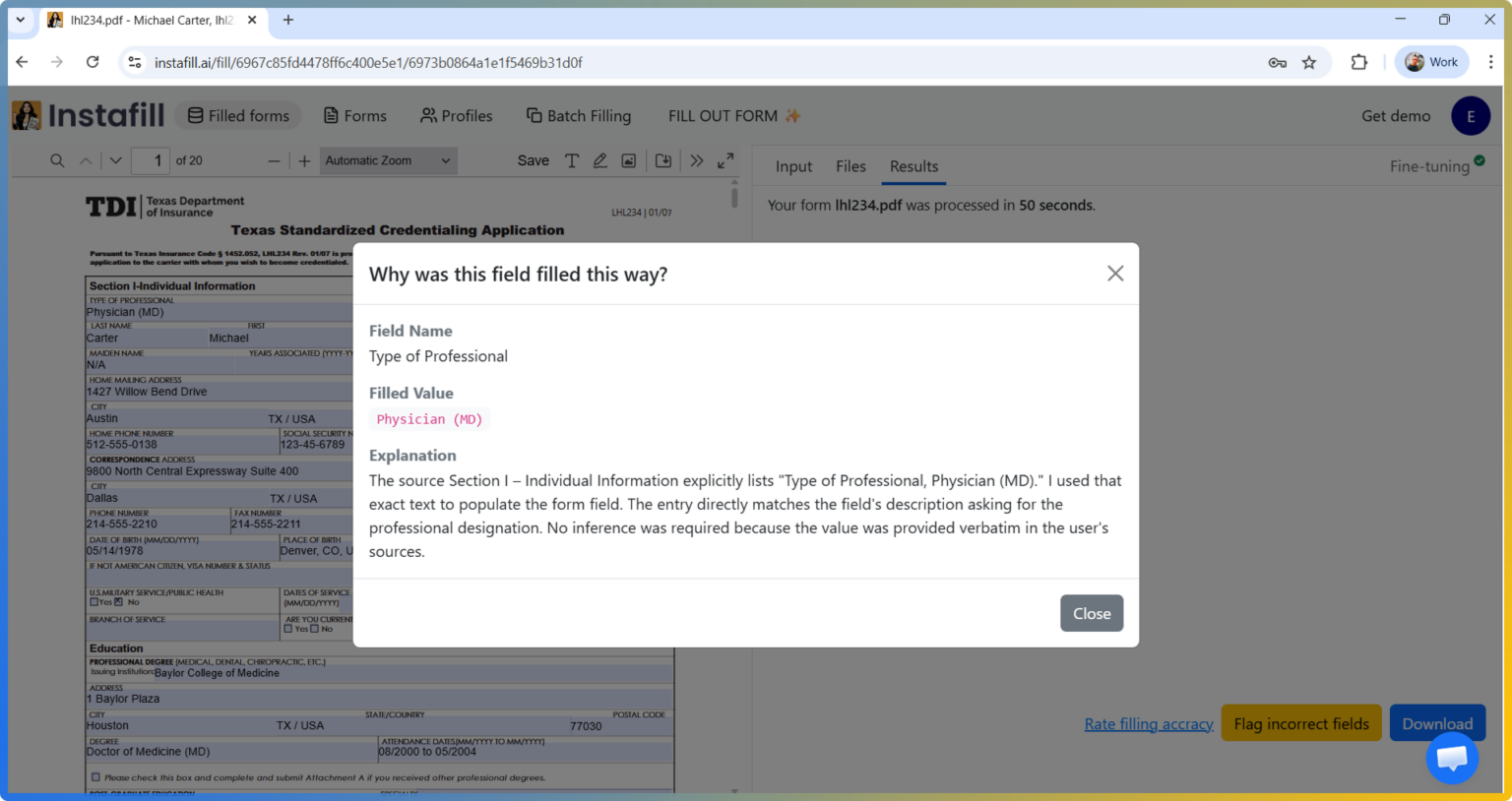
Task: Enter presentation mode with the expand arrows icon
Action: pos(725,159)
